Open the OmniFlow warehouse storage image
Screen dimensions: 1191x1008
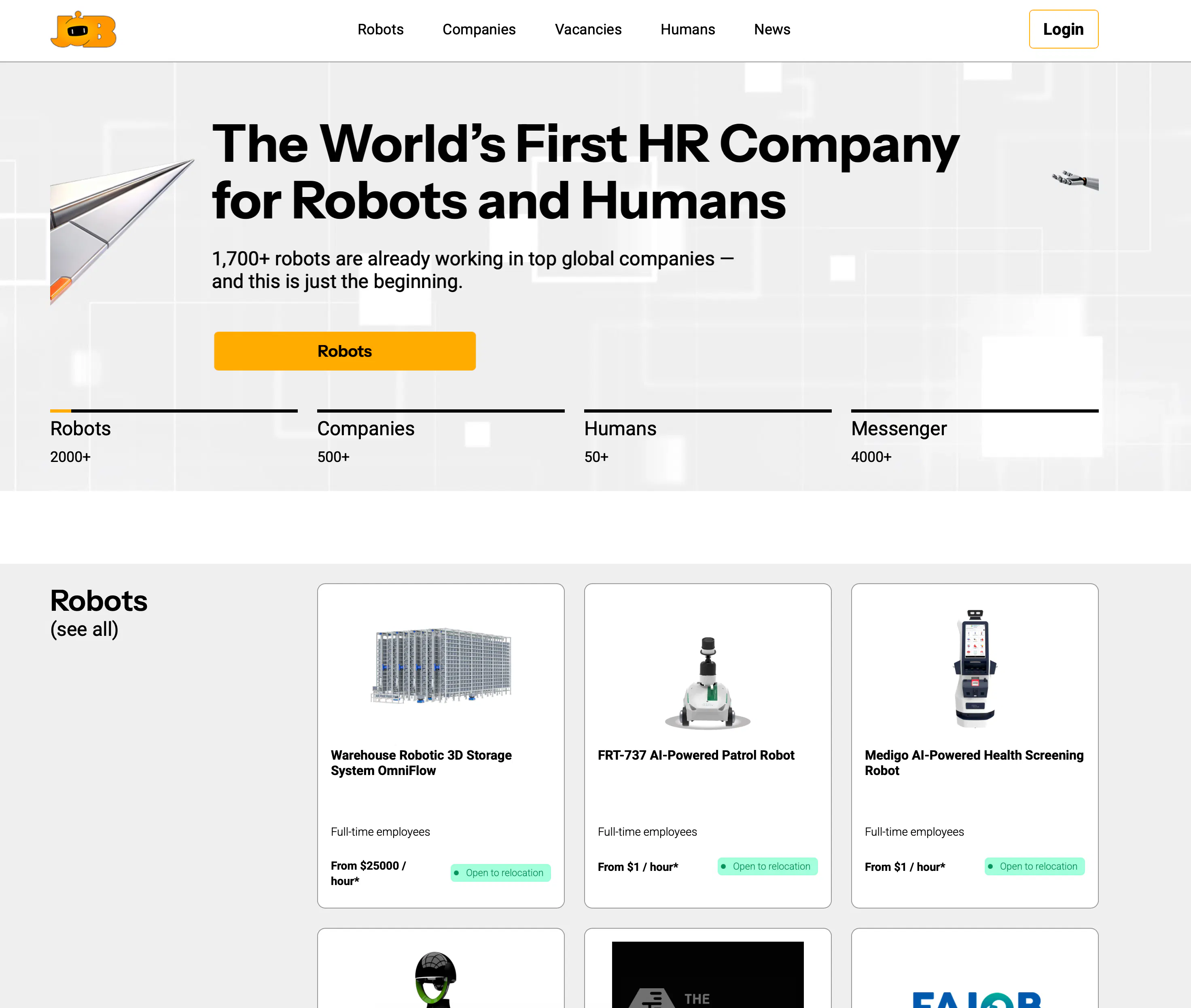tap(441, 665)
